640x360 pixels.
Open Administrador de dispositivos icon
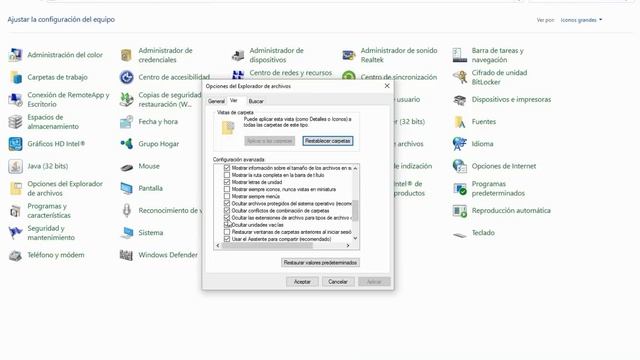[x=238, y=55]
